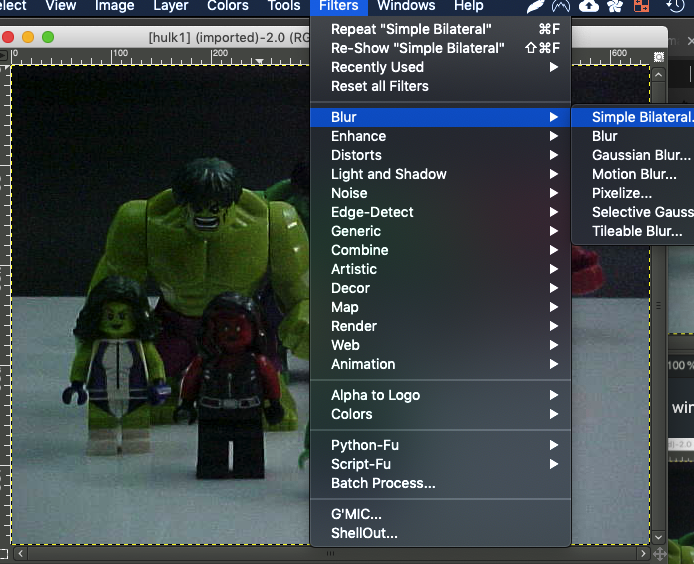The image size is (694, 564).
Task: Open the Render submenu
Action: (440, 326)
